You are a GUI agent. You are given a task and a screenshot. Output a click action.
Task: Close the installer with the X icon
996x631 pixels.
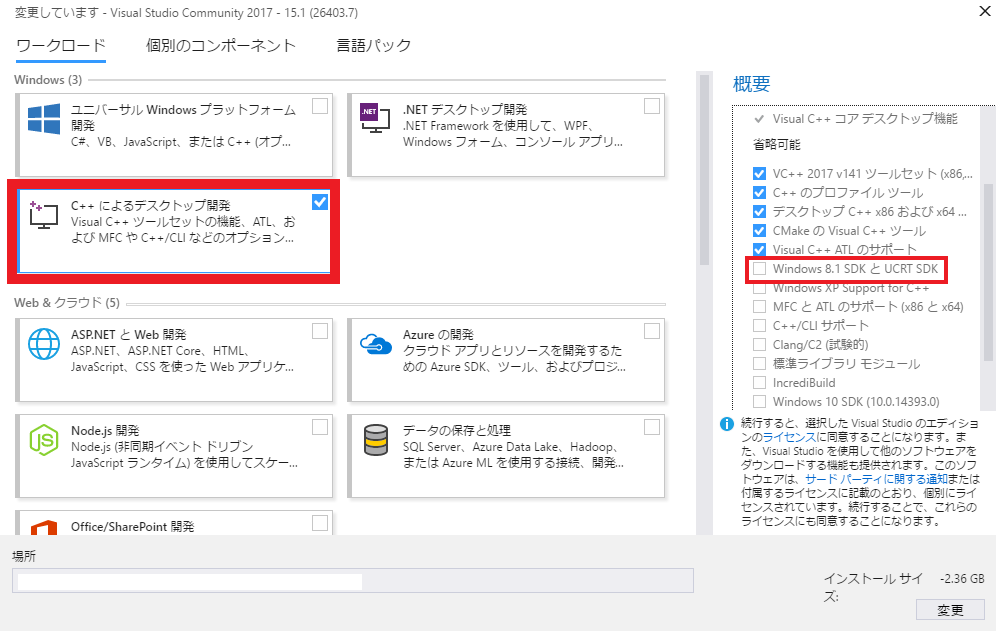point(985,11)
